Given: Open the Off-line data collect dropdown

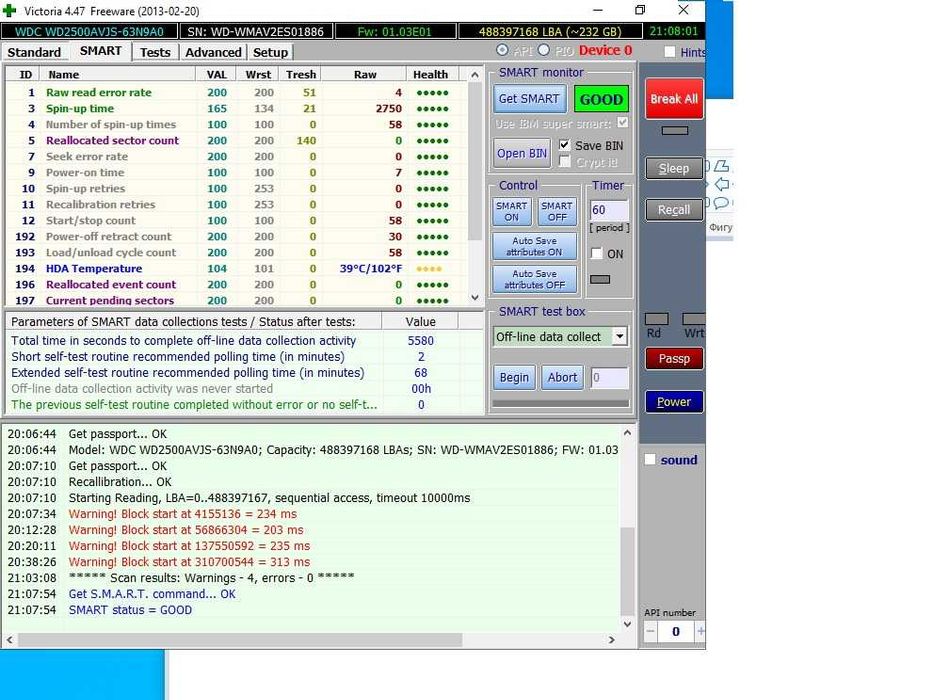Looking at the screenshot, I should pyautogui.click(x=620, y=336).
